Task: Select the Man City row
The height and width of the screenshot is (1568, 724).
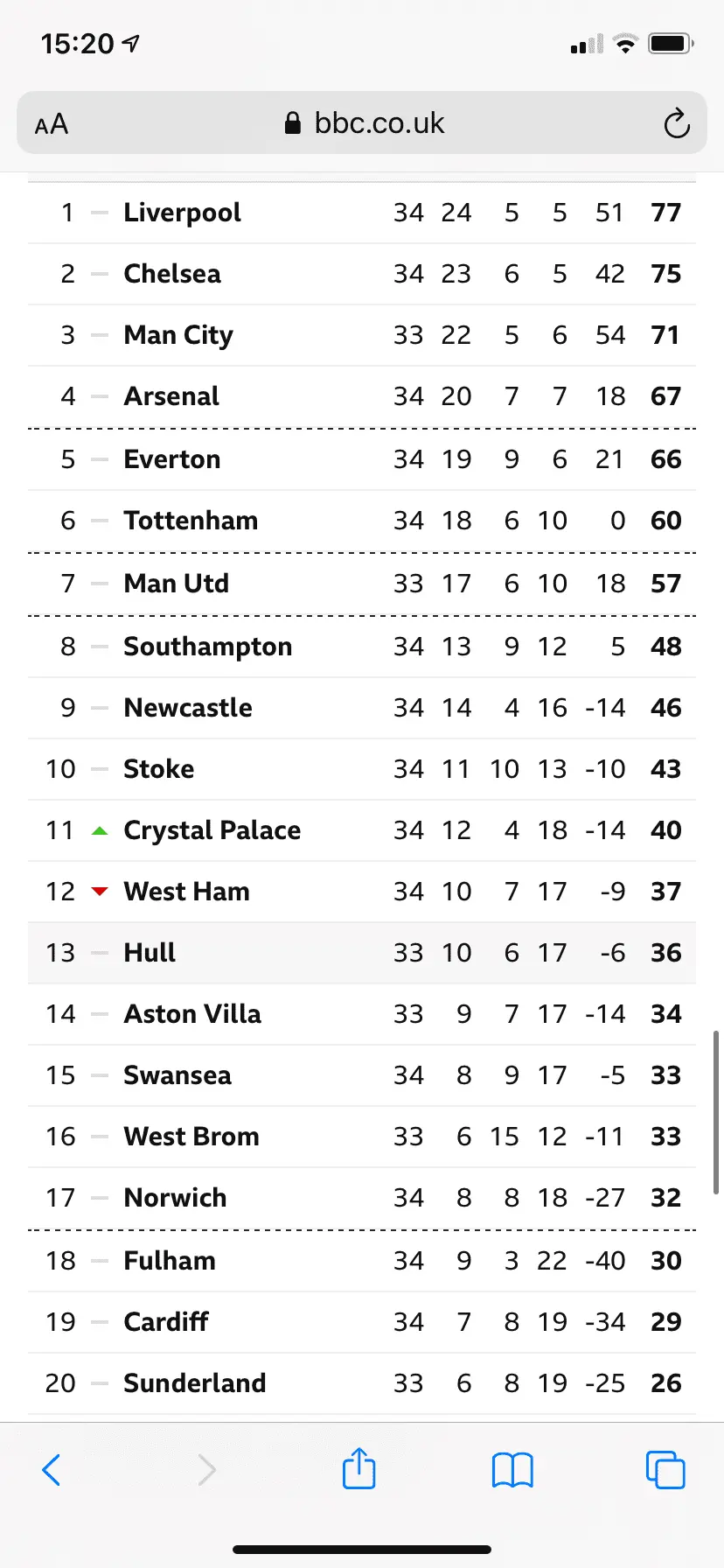Action: point(362,335)
